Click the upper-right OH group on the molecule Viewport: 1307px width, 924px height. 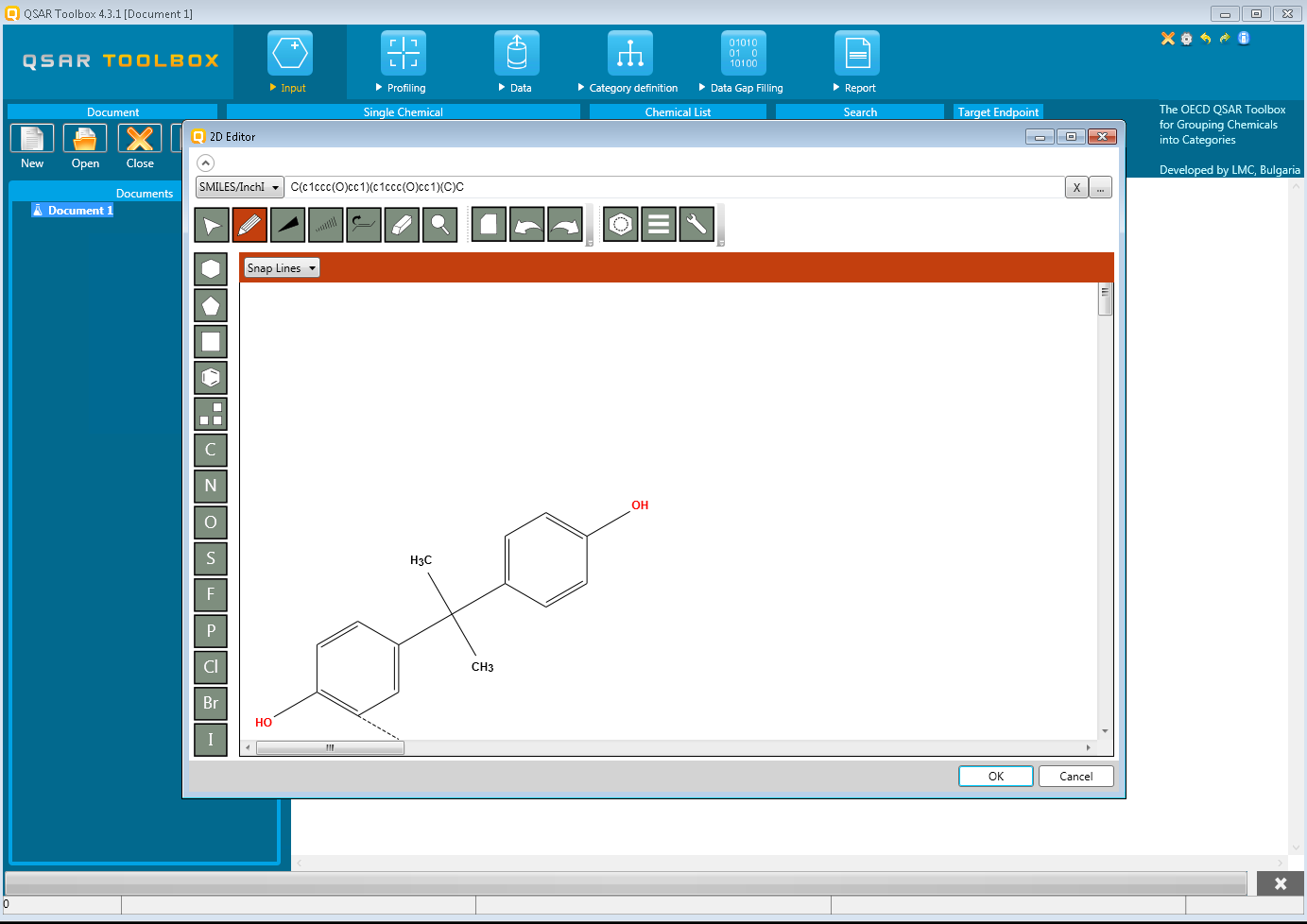pyautogui.click(x=640, y=505)
